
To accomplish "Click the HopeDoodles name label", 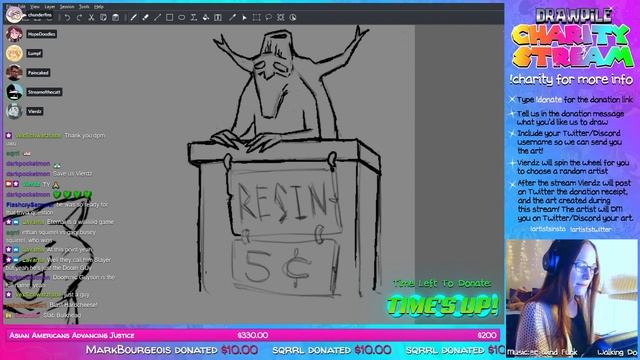I will point(42,34).
